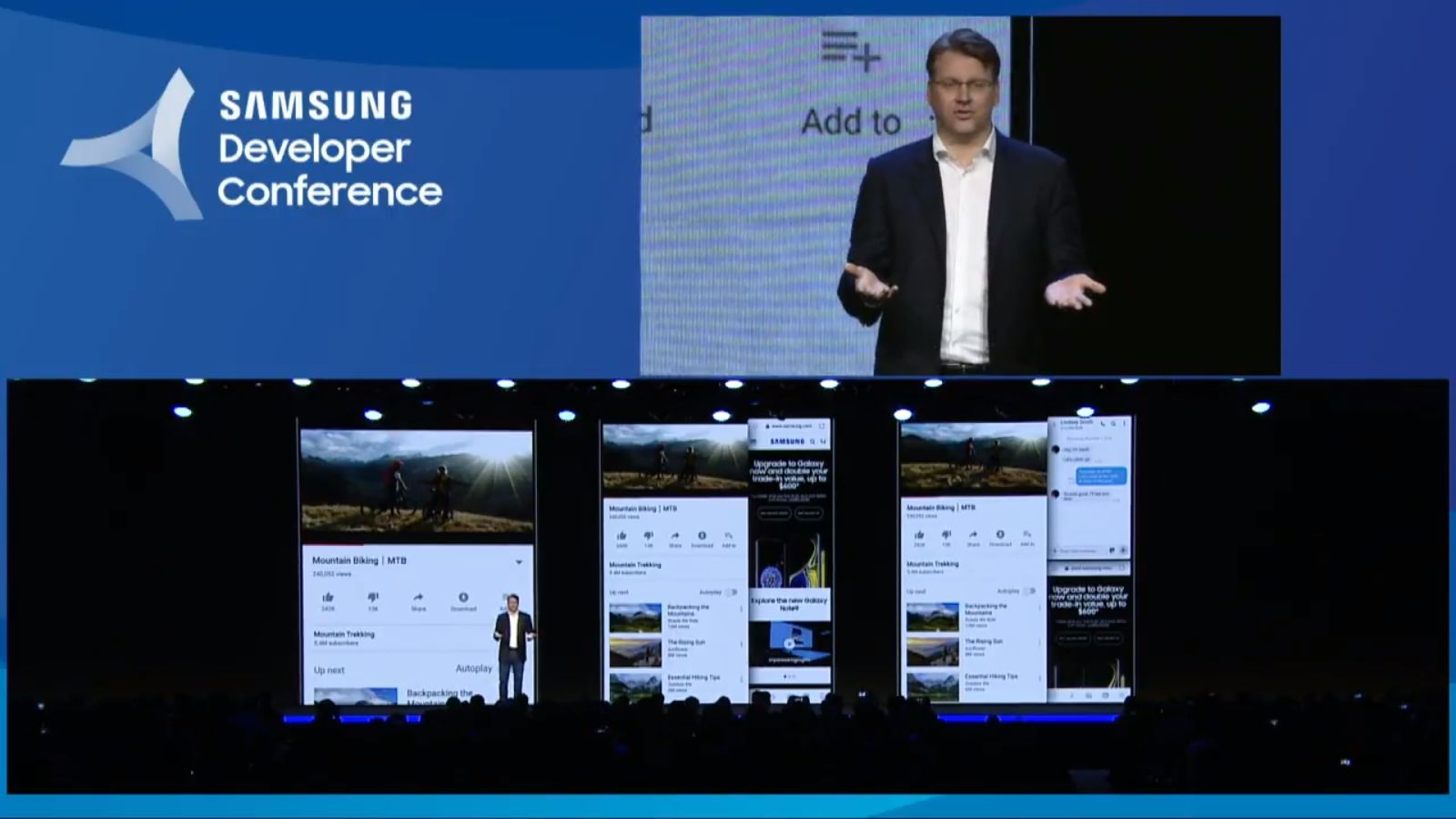Tap the search icon in the chat header

coord(1113,424)
